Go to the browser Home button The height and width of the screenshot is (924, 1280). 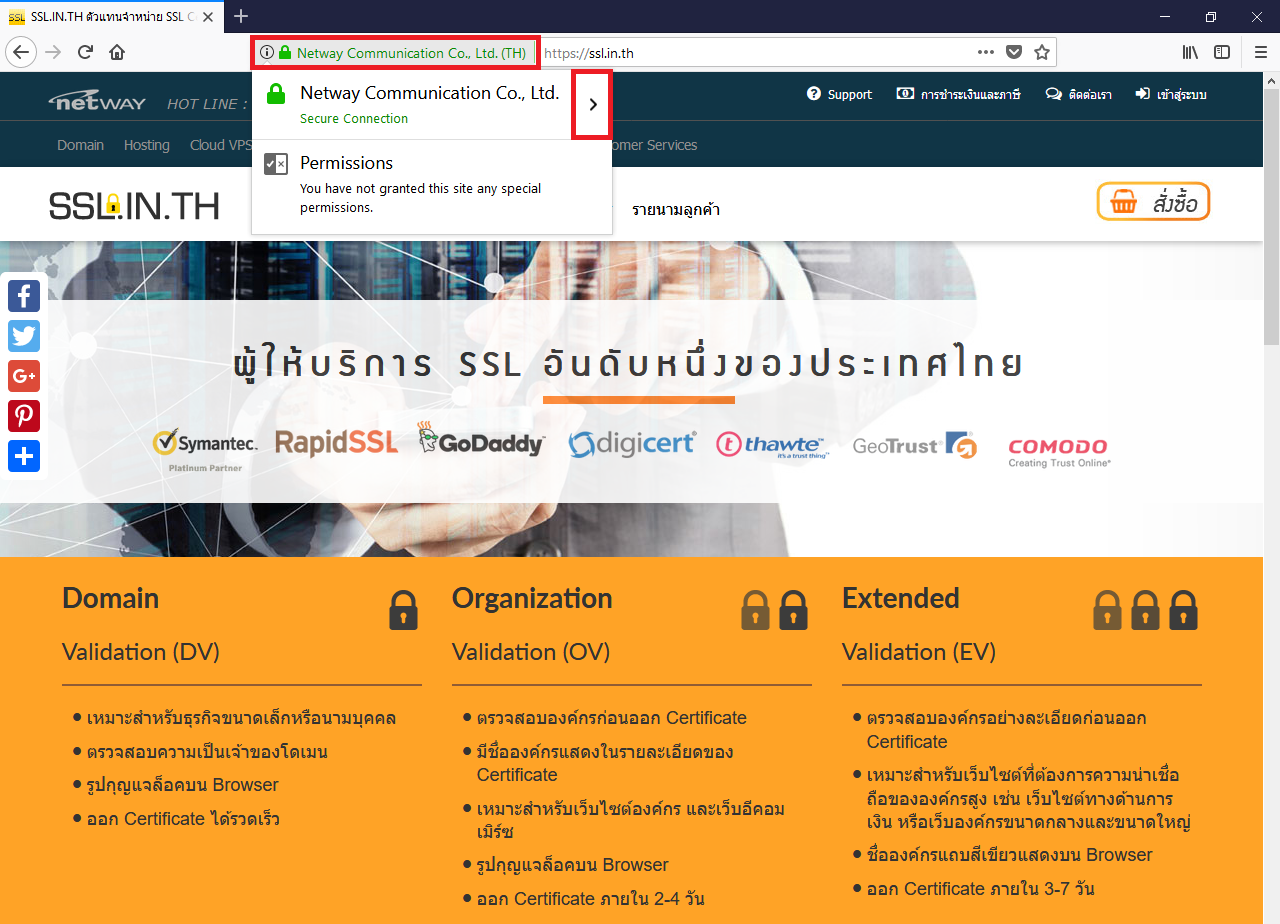[117, 53]
